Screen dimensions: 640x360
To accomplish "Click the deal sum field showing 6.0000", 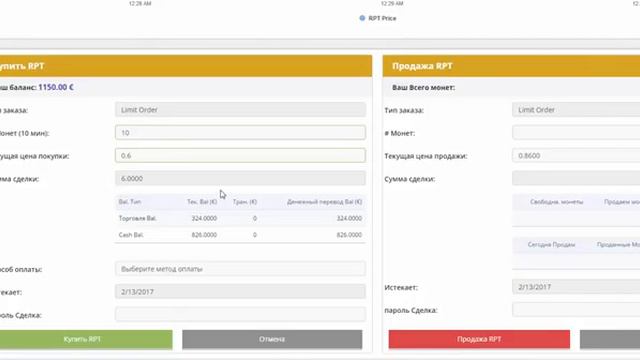I will [240, 178].
